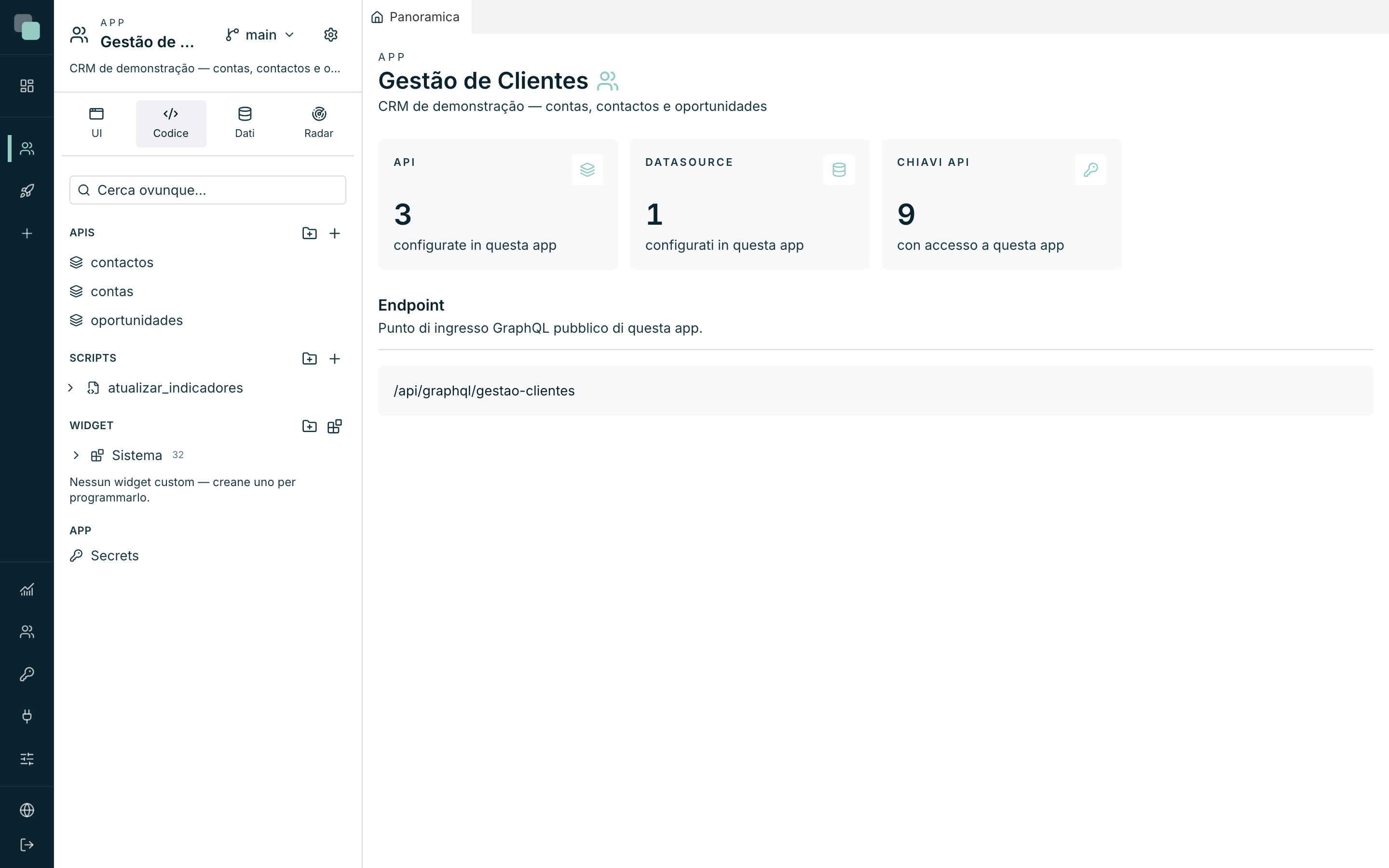Viewport: 1389px width, 868px height.
Task: Expand the Sistema widget group
Action: tap(76, 455)
